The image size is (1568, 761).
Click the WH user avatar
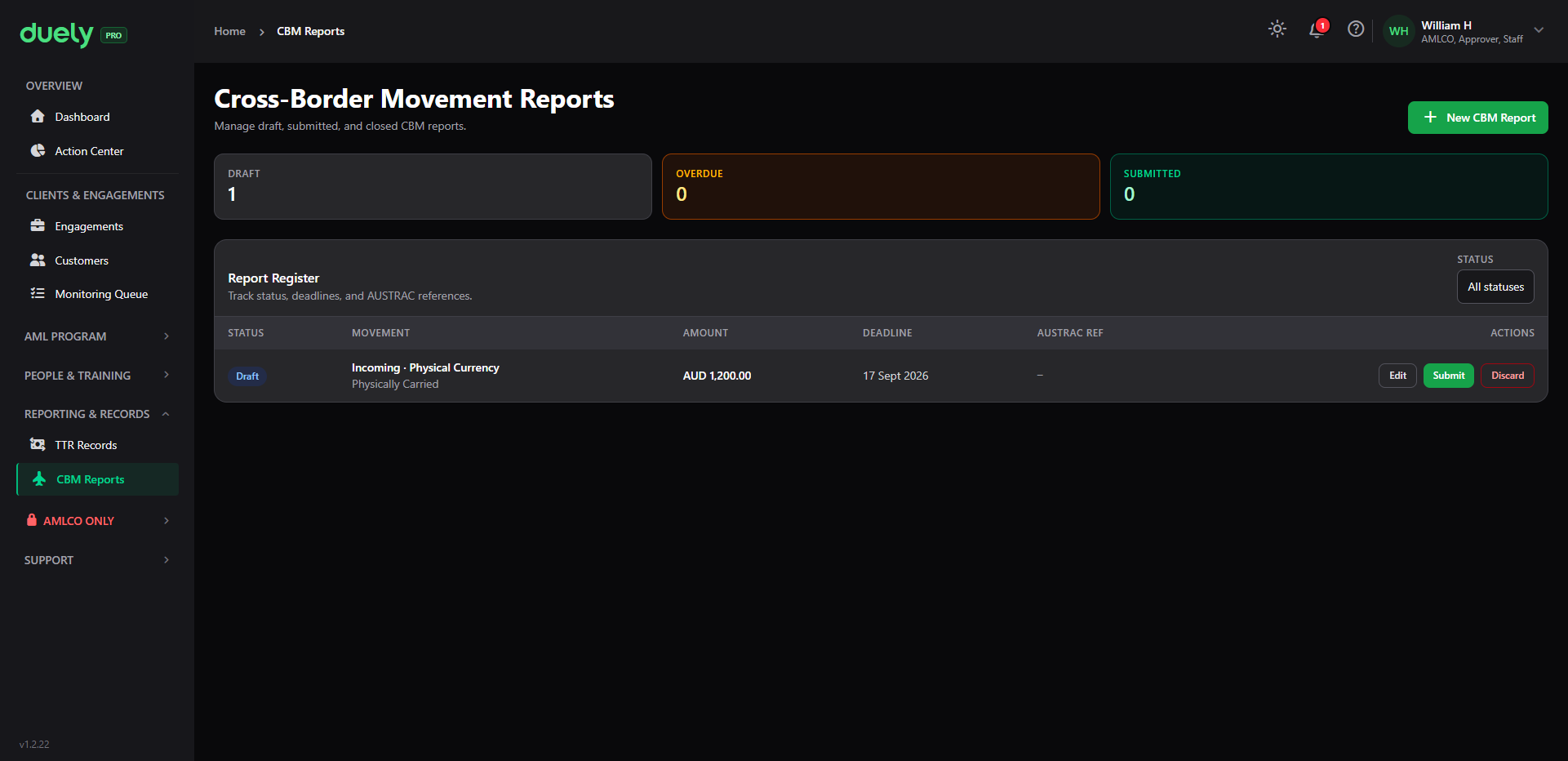pyautogui.click(x=1399, y=31)
